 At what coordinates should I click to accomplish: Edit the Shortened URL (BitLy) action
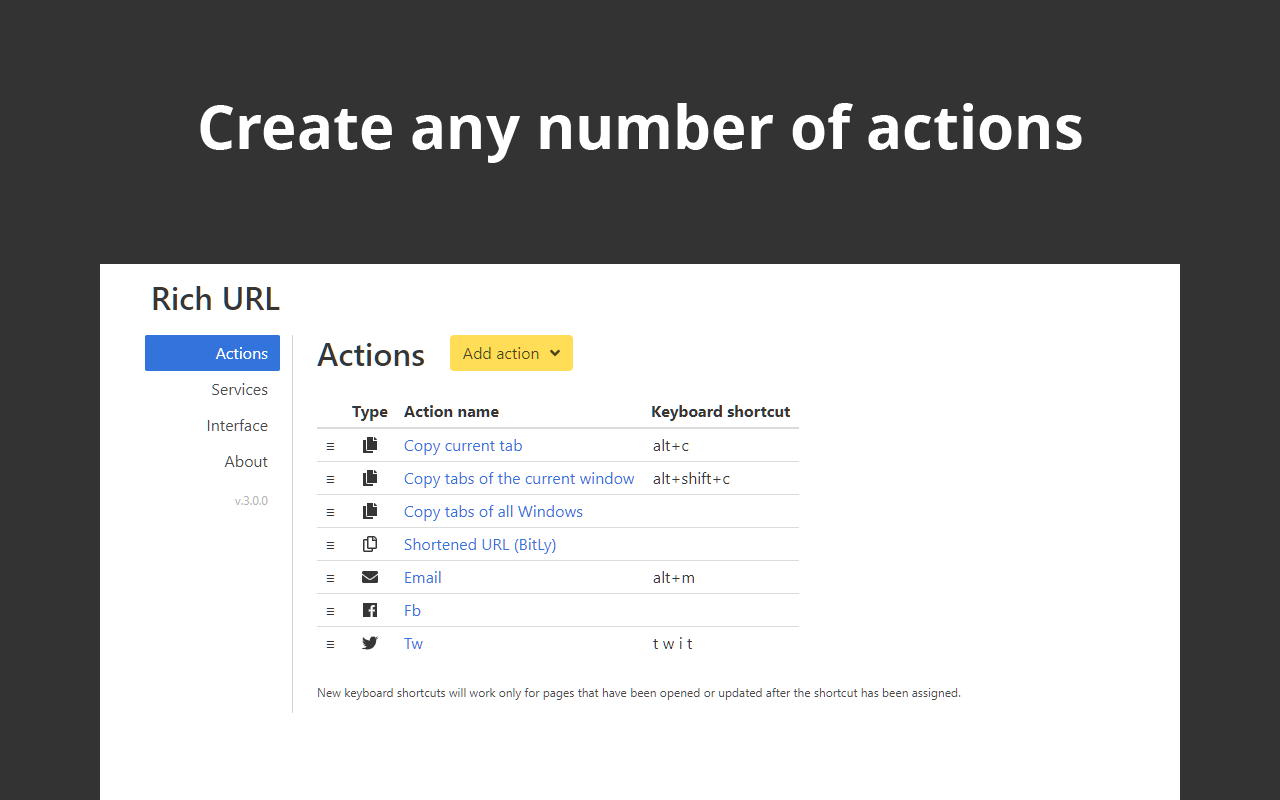[480, 544]
